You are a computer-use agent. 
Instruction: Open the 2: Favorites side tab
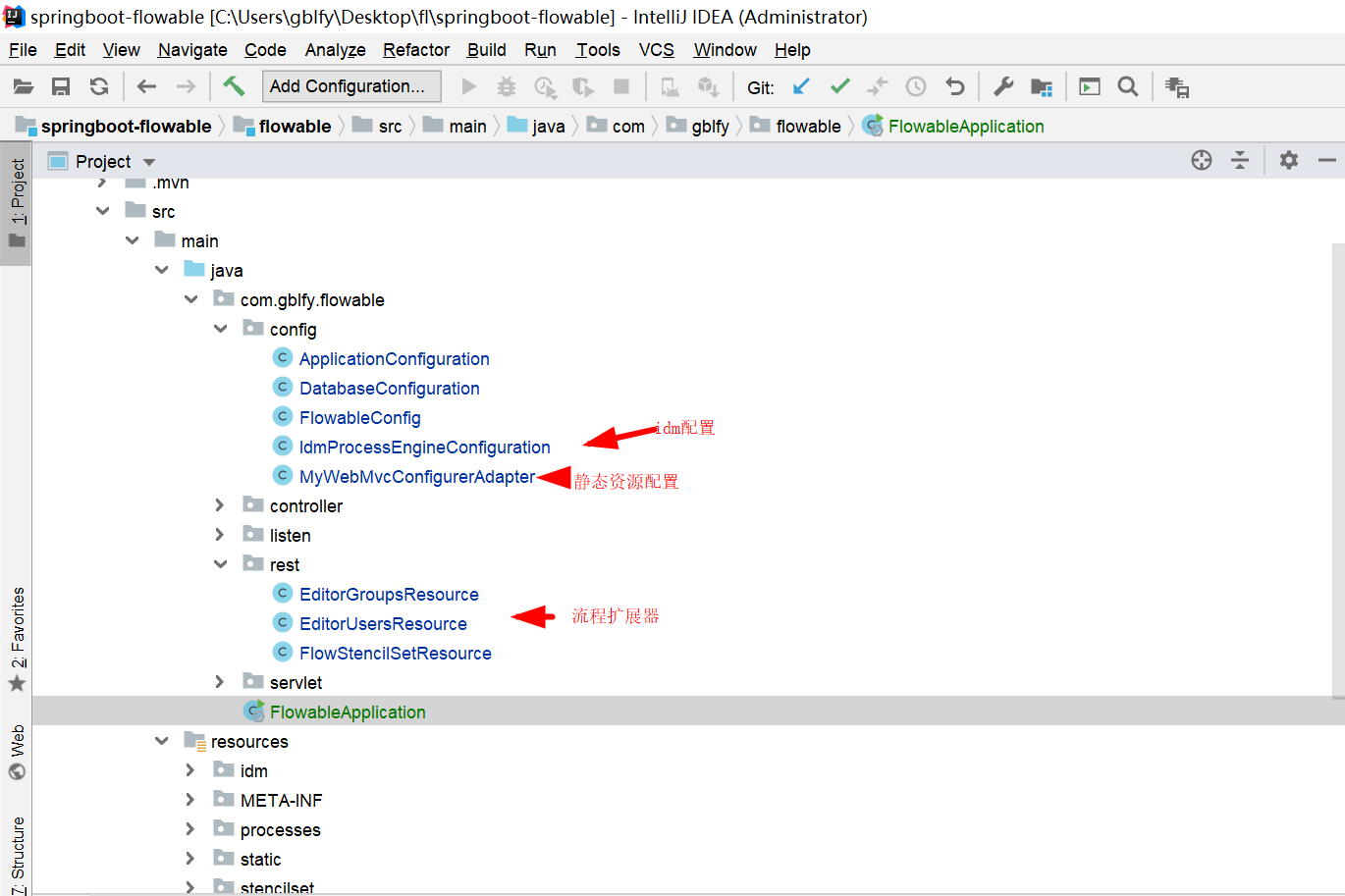pos(17,638)
